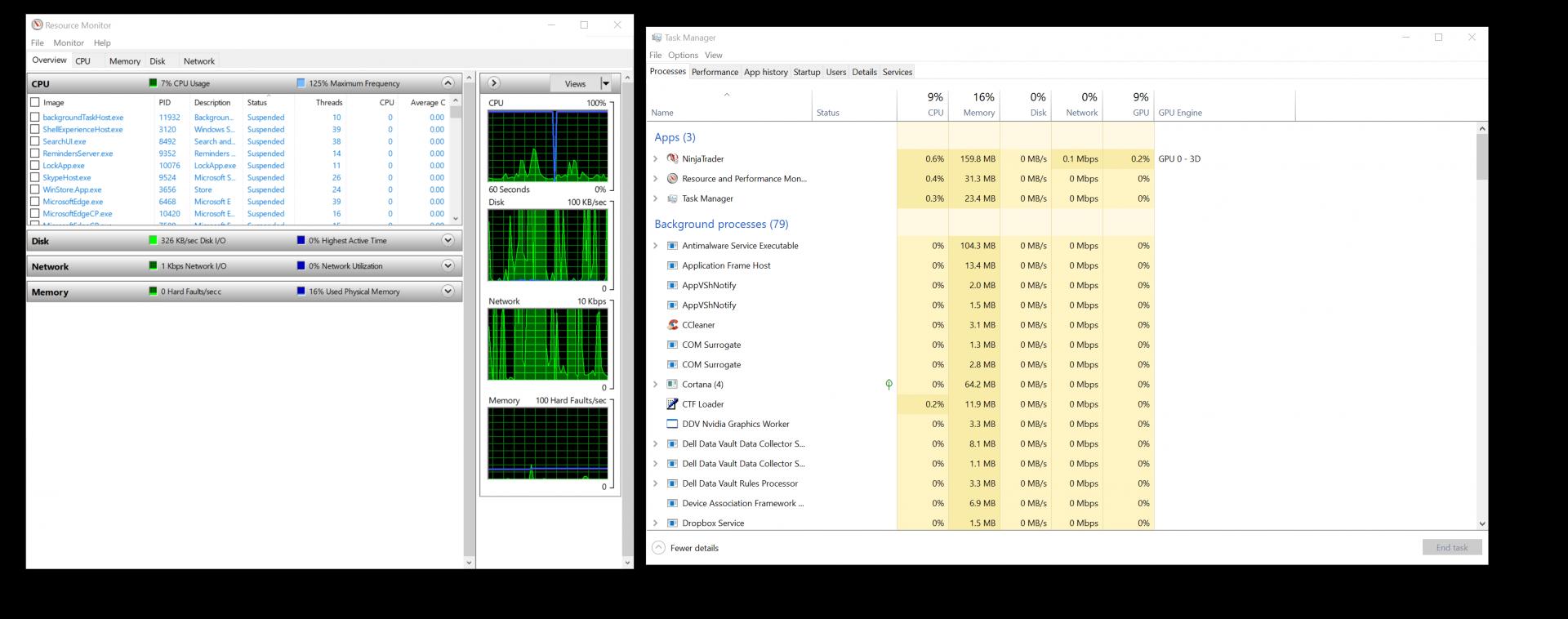Click the green leaf status icon beside Cortana
This screenshot has width=1568, height=619.
[889, 384]
